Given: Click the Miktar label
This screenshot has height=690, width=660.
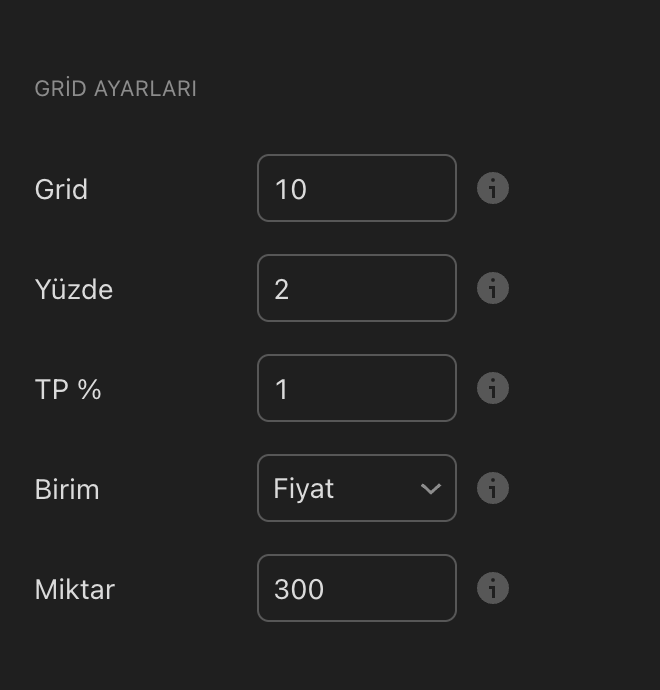Looking at the screenshot, I should (x=74, y=589).
